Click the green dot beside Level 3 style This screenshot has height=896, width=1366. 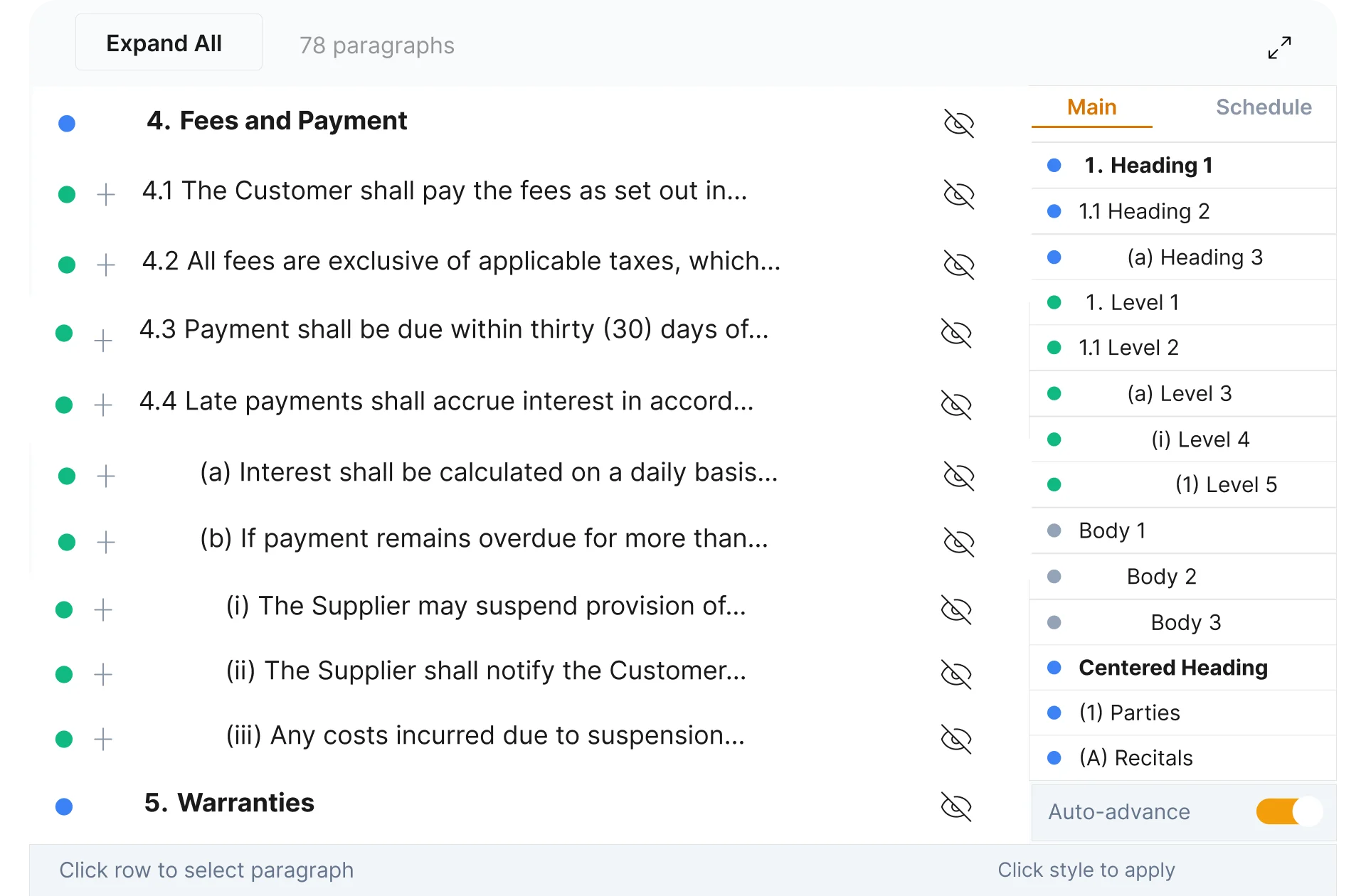point(1054,394)
